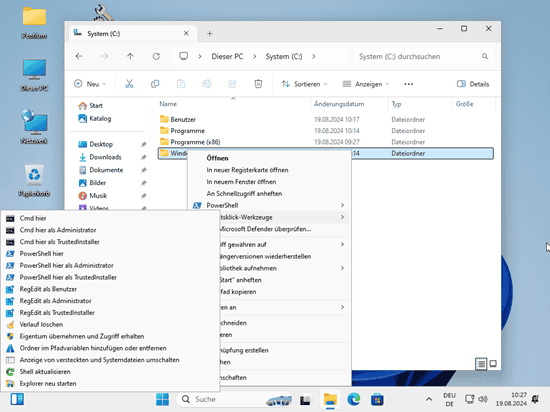Open Microsoft Edge from the taskbar
This screenshot has width=550, height=412.
click(354, 399)
